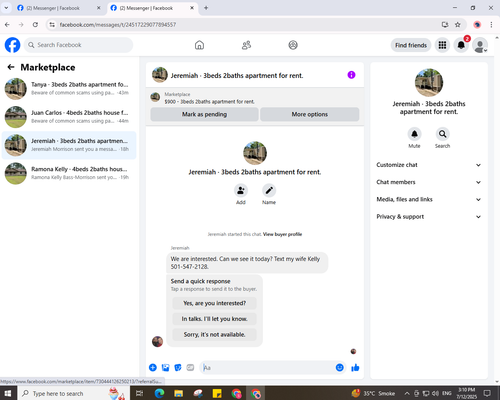The height and width of the screenshot is (400, 500).
Task: Open Tanya apartment conversation
Action: point(69,89)
